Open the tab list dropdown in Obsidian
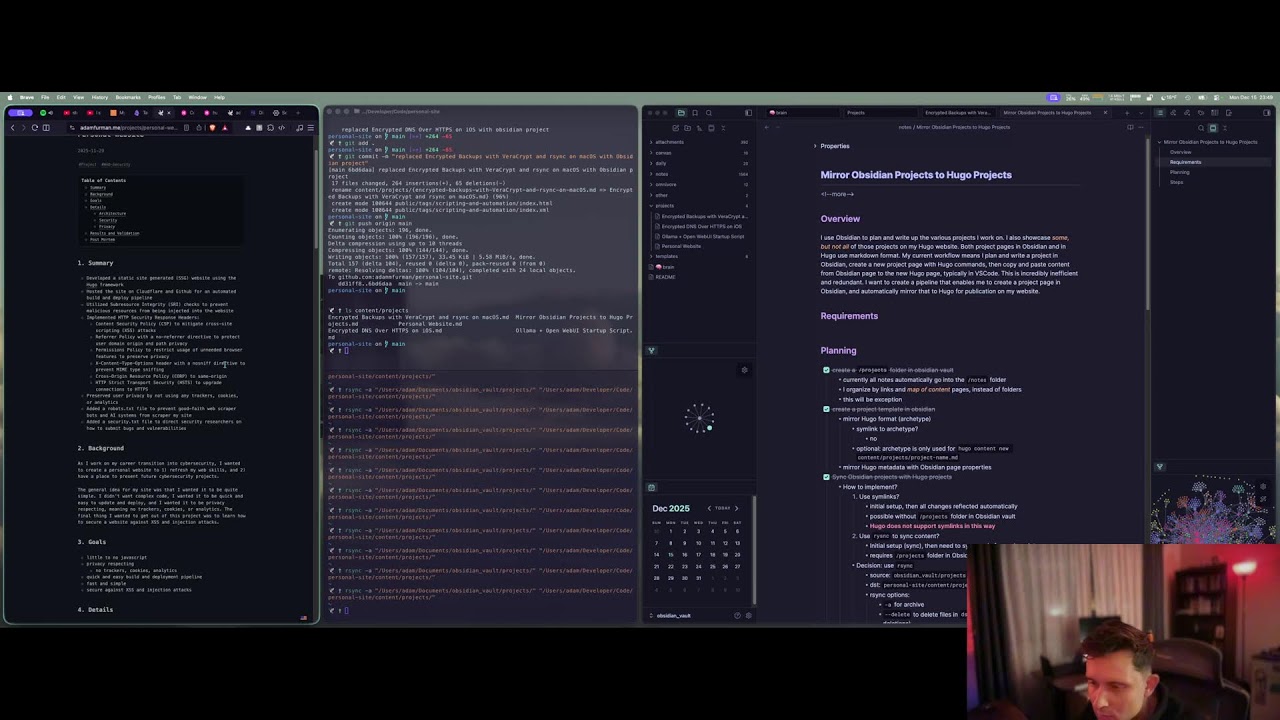 tap(1141, 113)
